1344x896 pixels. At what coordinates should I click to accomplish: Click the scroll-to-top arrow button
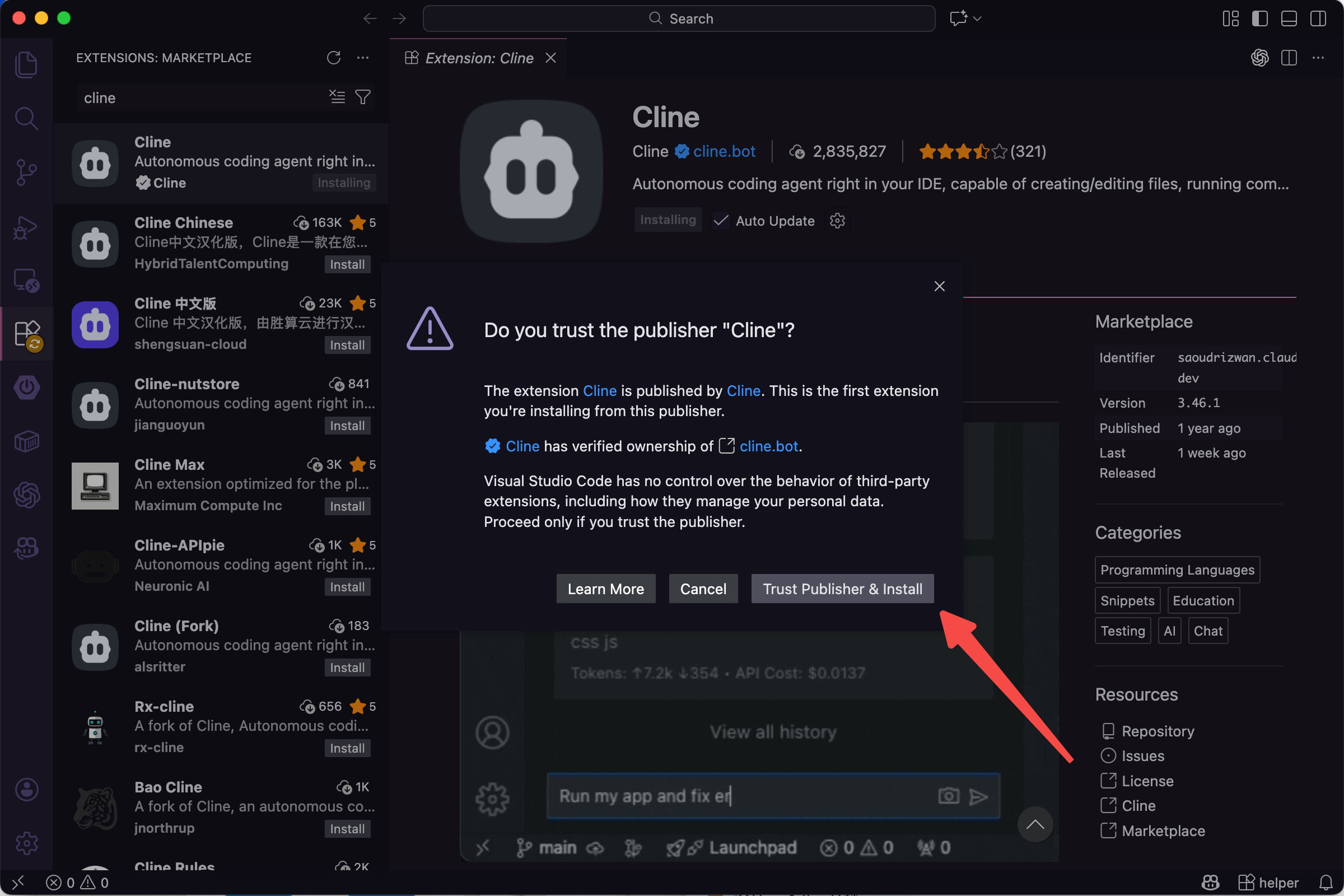pyautogui.click(x=1035, y=824)
